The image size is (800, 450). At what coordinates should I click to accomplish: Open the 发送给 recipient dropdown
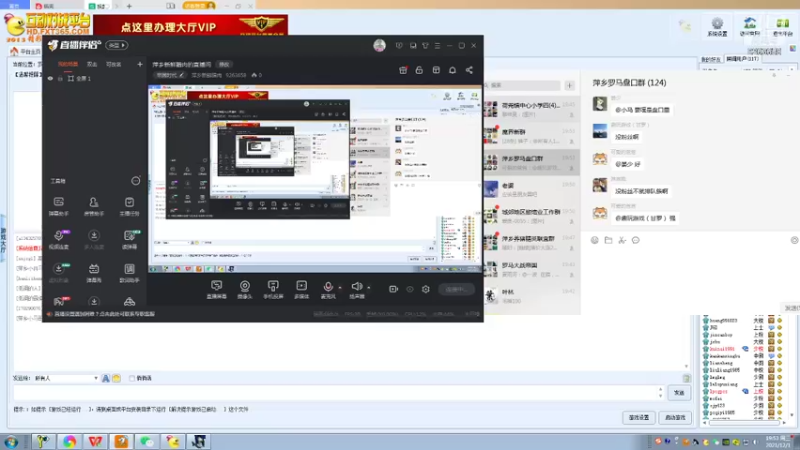(65, 378)
